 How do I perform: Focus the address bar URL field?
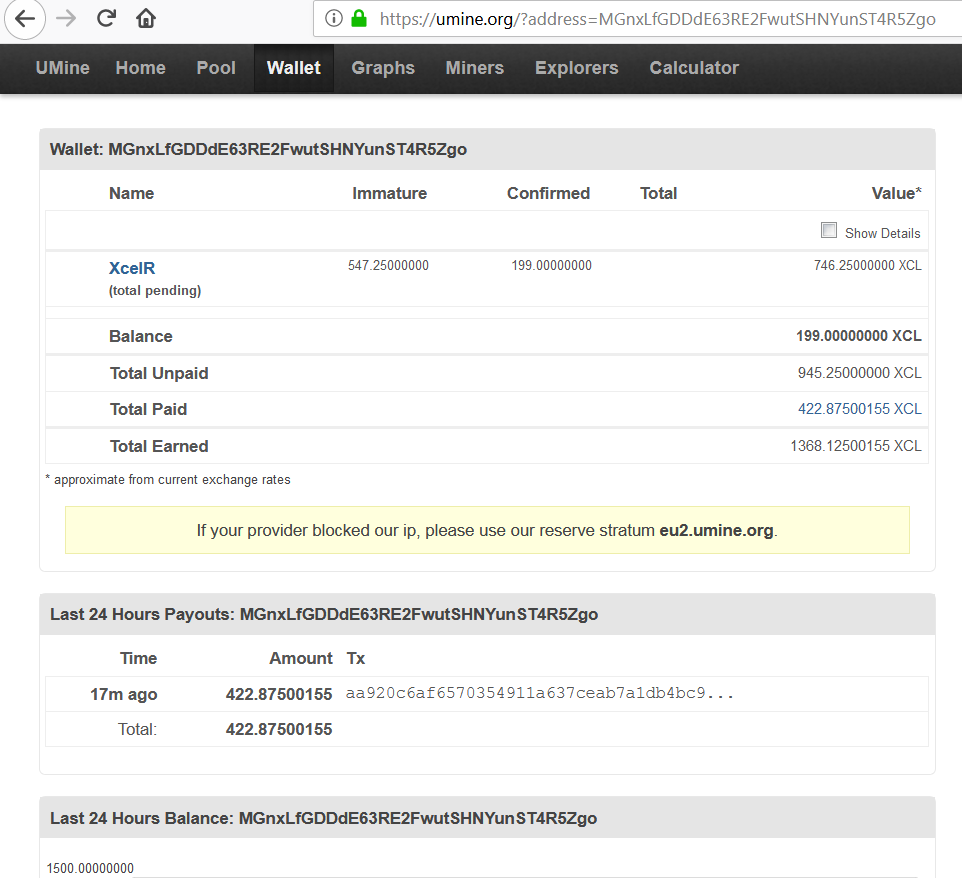(x=638, y=19)
